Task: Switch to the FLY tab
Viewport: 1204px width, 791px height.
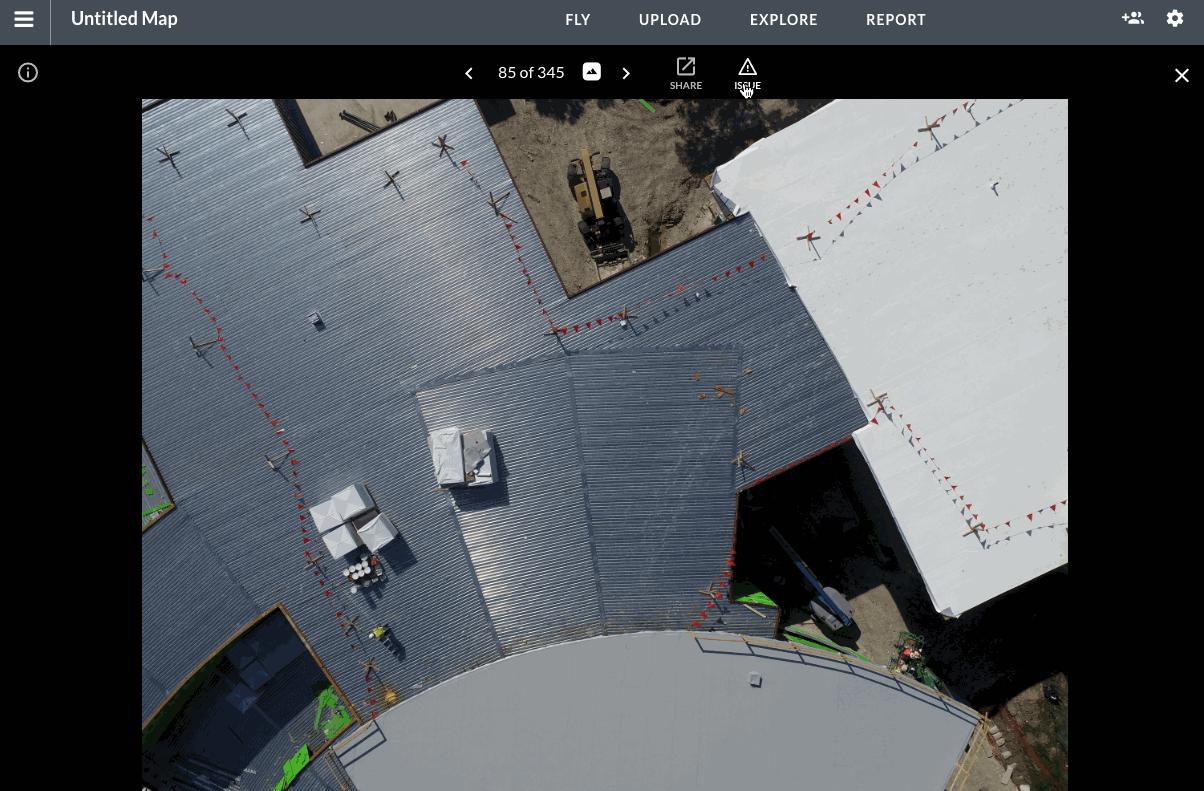Action: pyautogui.click(x=578, y=19)
